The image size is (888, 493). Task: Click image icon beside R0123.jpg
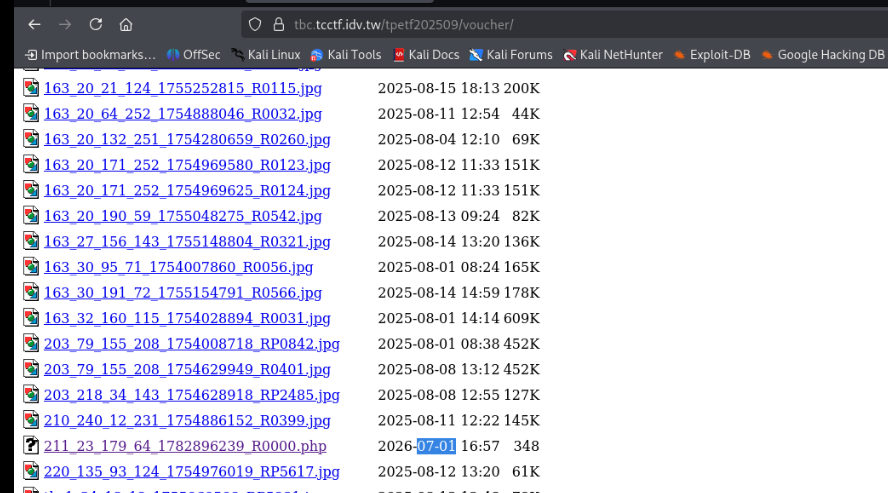(31, 164)
